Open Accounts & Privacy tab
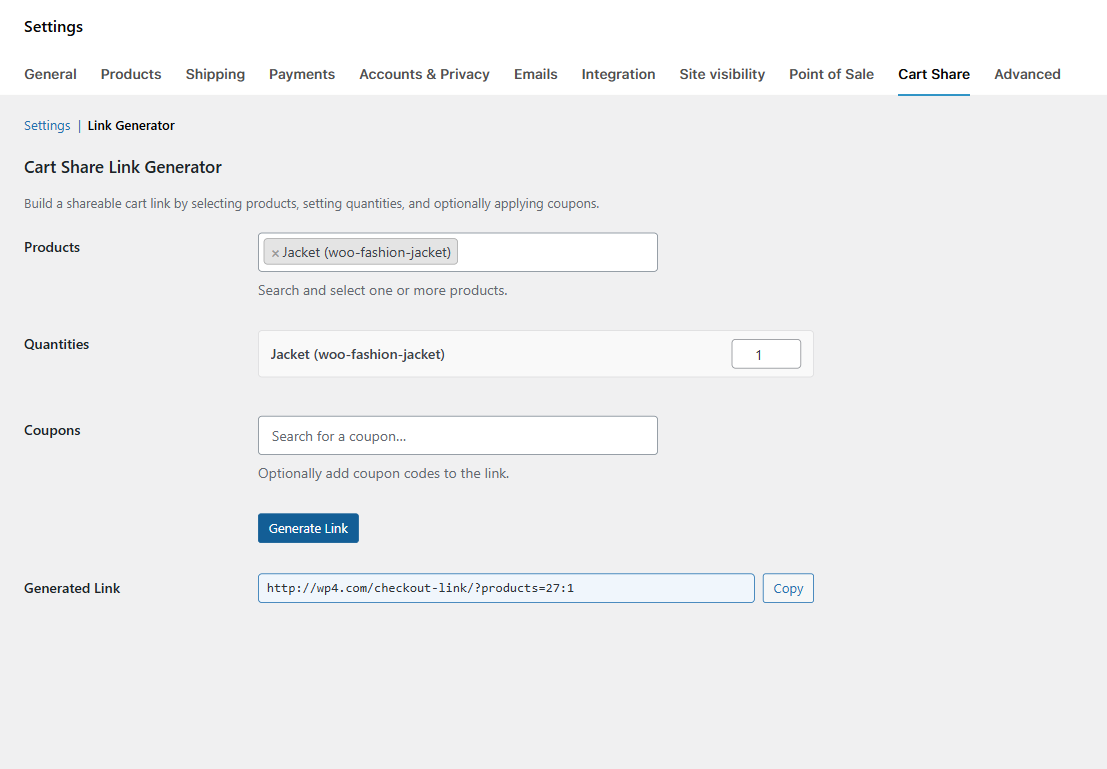This screenshot has height=769, width=1107. pyautogui.click(x=424, y=74)
